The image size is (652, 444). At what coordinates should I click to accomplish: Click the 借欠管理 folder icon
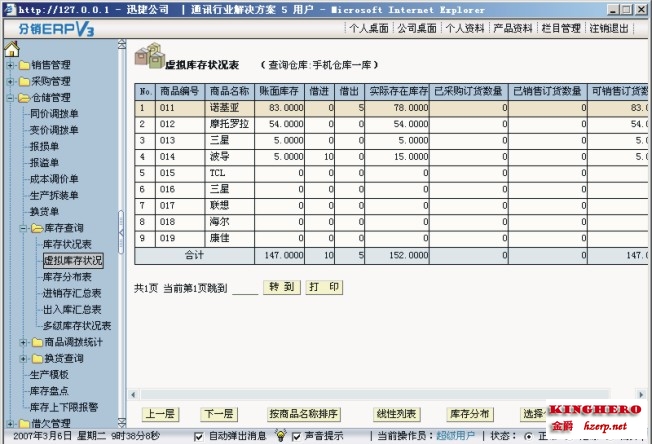click(x=24, y=424)
